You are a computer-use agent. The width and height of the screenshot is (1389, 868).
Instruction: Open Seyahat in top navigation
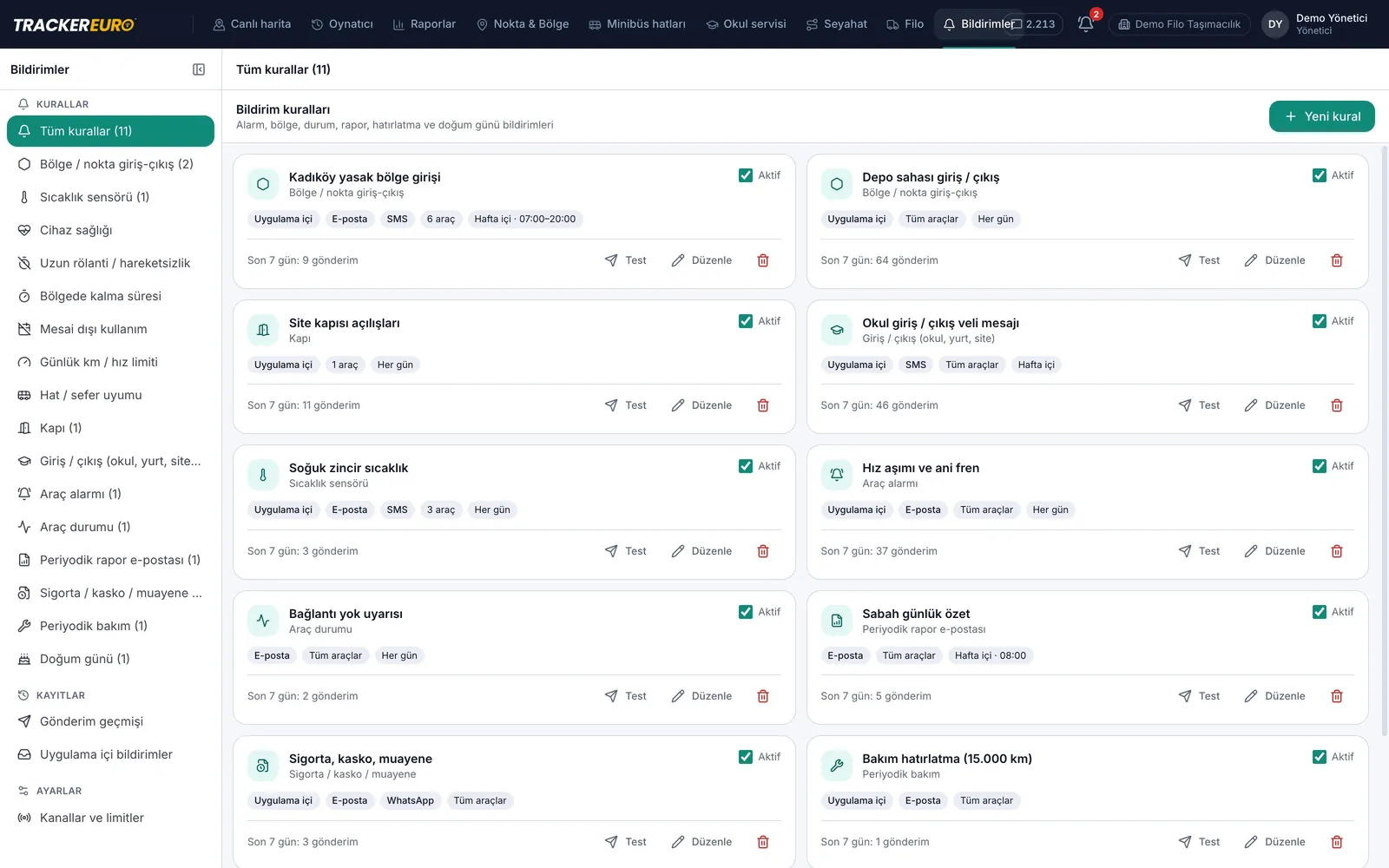(x=836, y=24)
